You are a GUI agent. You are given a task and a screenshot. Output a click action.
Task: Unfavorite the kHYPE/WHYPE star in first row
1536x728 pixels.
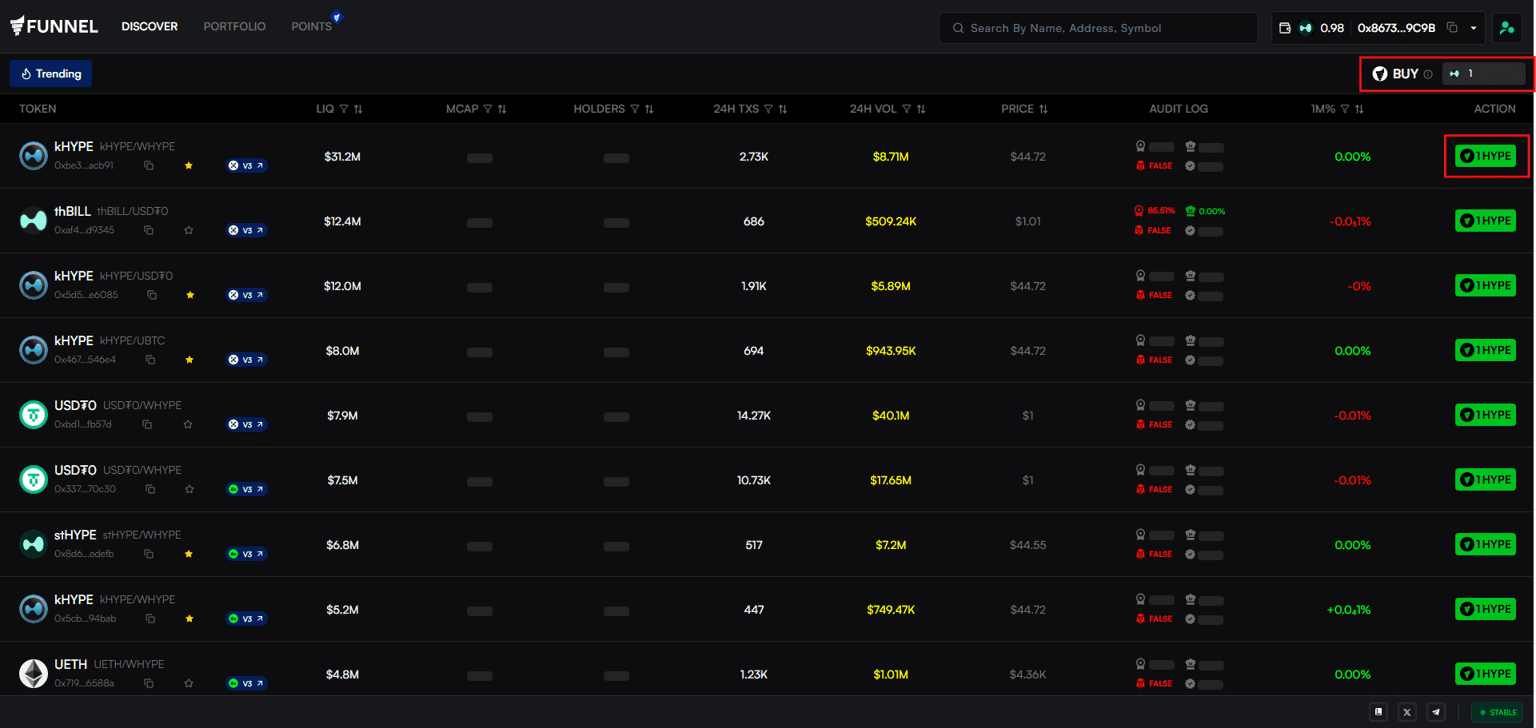click(x=189, y=166)
